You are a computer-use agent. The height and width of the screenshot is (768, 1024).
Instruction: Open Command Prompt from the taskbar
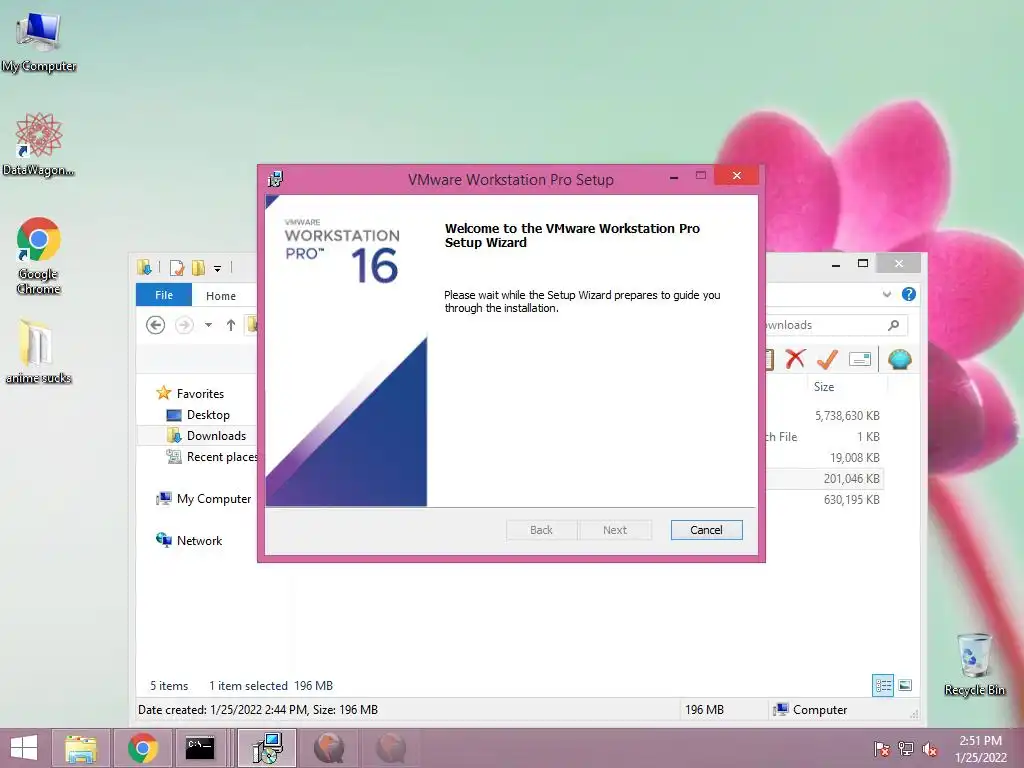[200, 748]
